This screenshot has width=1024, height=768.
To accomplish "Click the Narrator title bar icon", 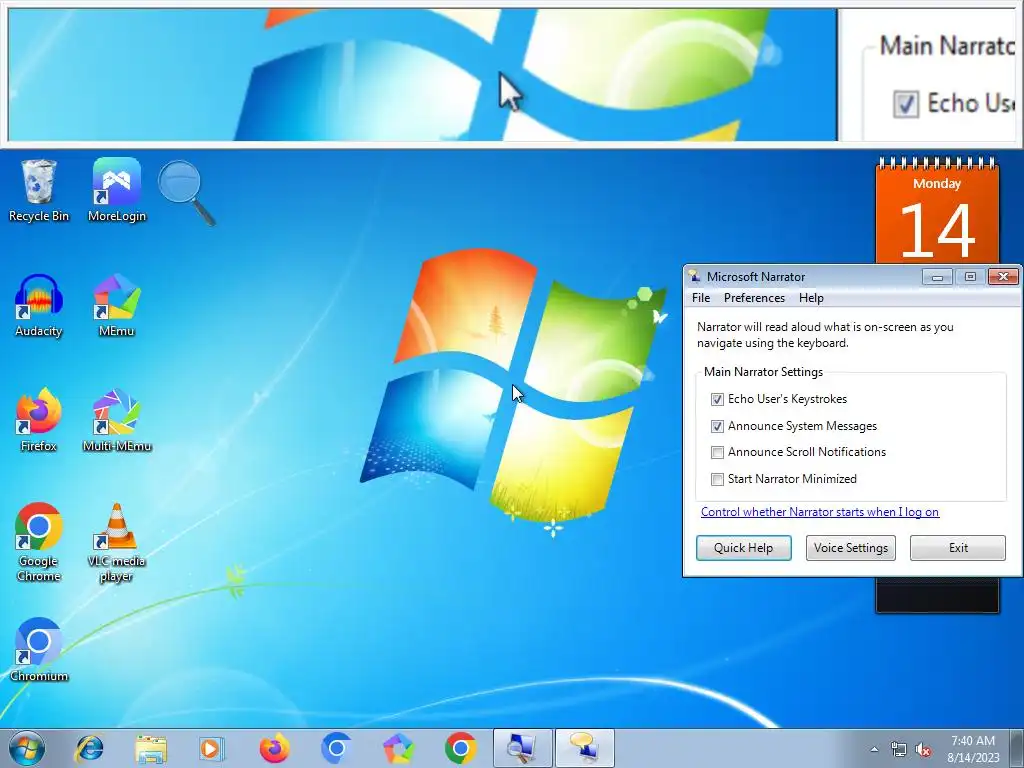I will click(x=694, y=276).
